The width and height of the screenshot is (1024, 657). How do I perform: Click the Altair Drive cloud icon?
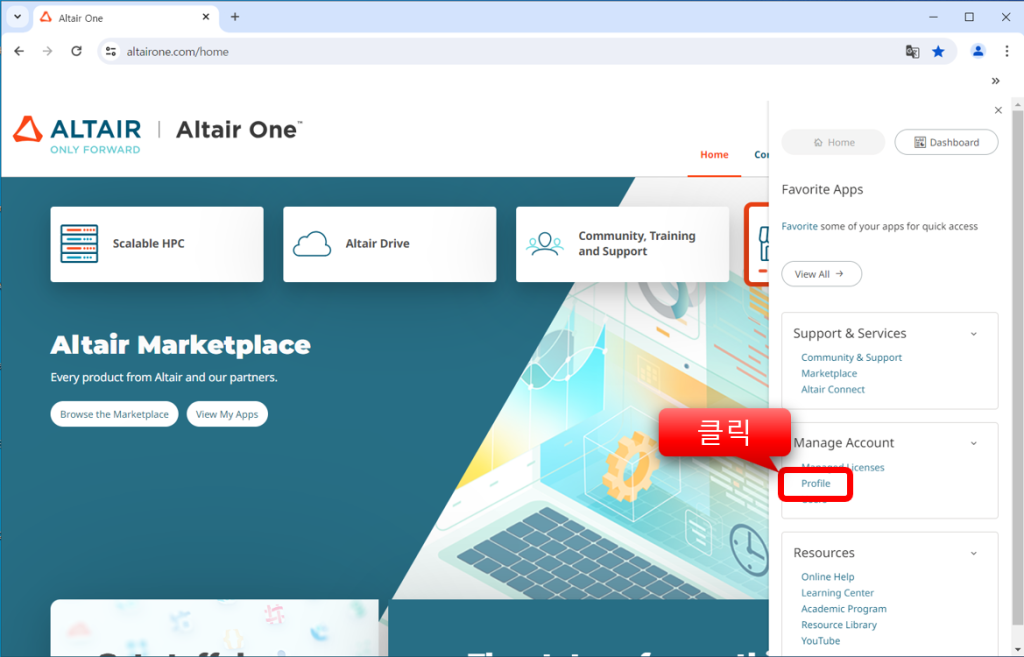coord(312,244)
